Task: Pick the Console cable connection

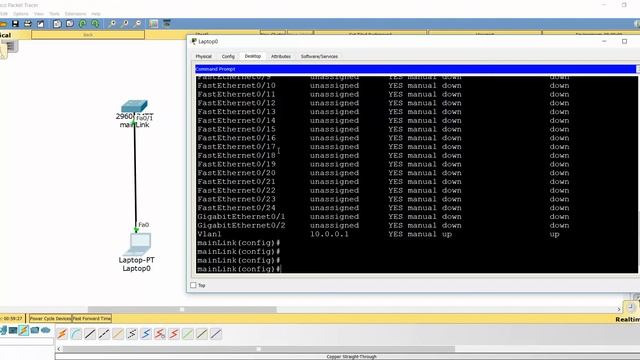Action: [x=76, y=334]
